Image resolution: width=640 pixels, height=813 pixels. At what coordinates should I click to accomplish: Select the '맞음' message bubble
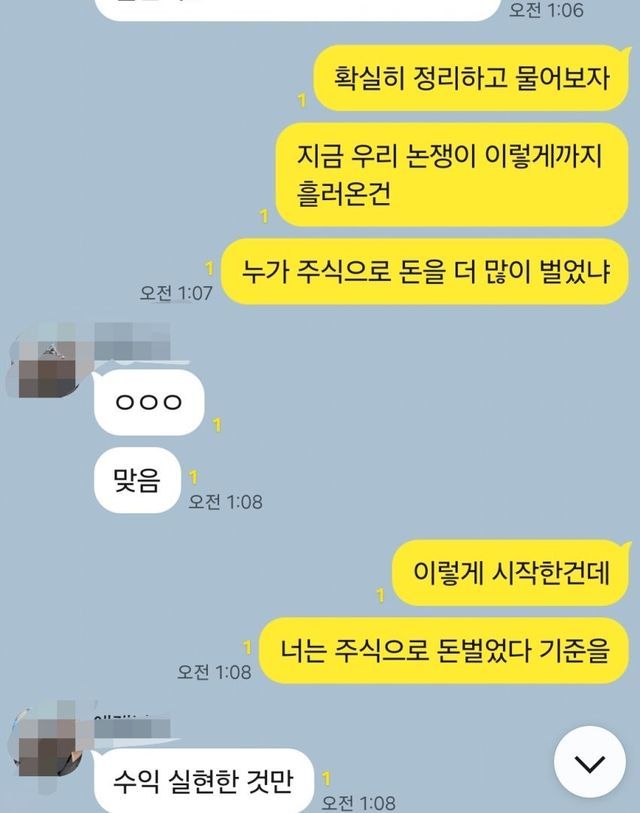point(137,480)
